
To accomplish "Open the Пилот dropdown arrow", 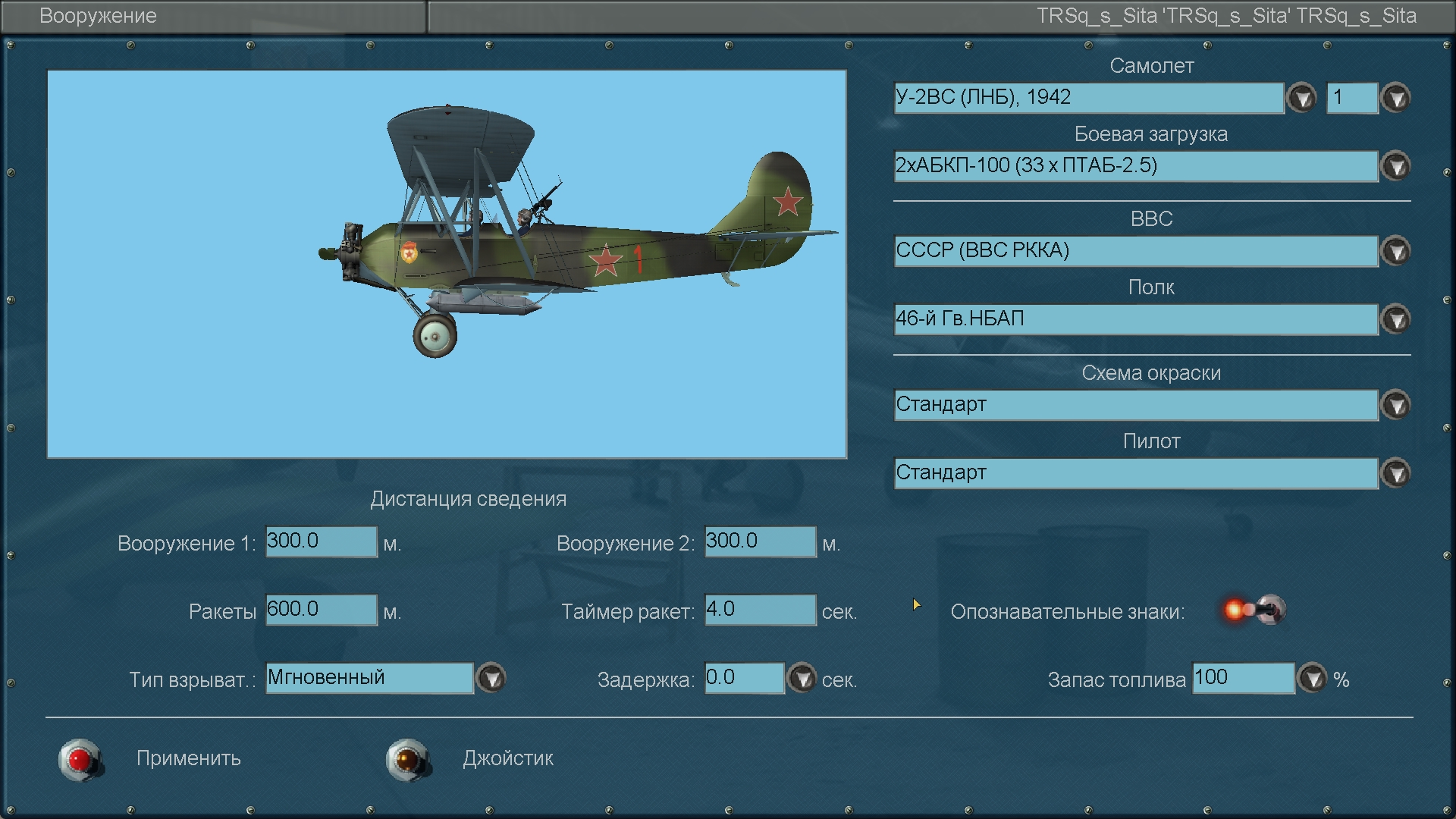I will click(x=1395, y=473).
